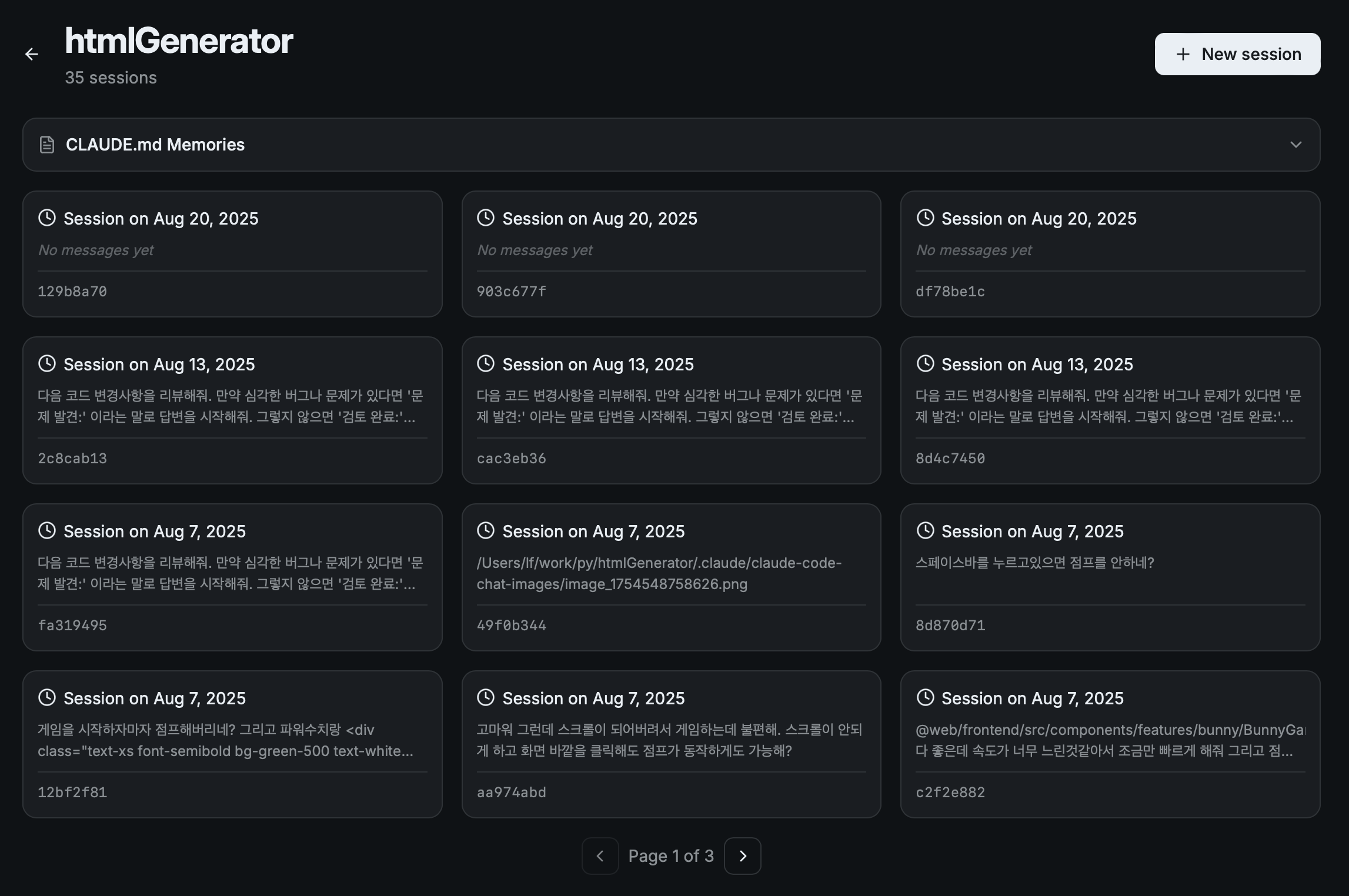
Task: Click the image_1754548758626.png path preview text
Action: (x=659, y=573)
